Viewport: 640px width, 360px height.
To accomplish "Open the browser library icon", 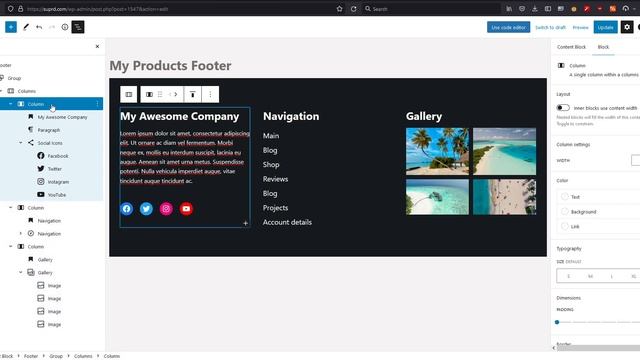I will (x=509, y=9).
